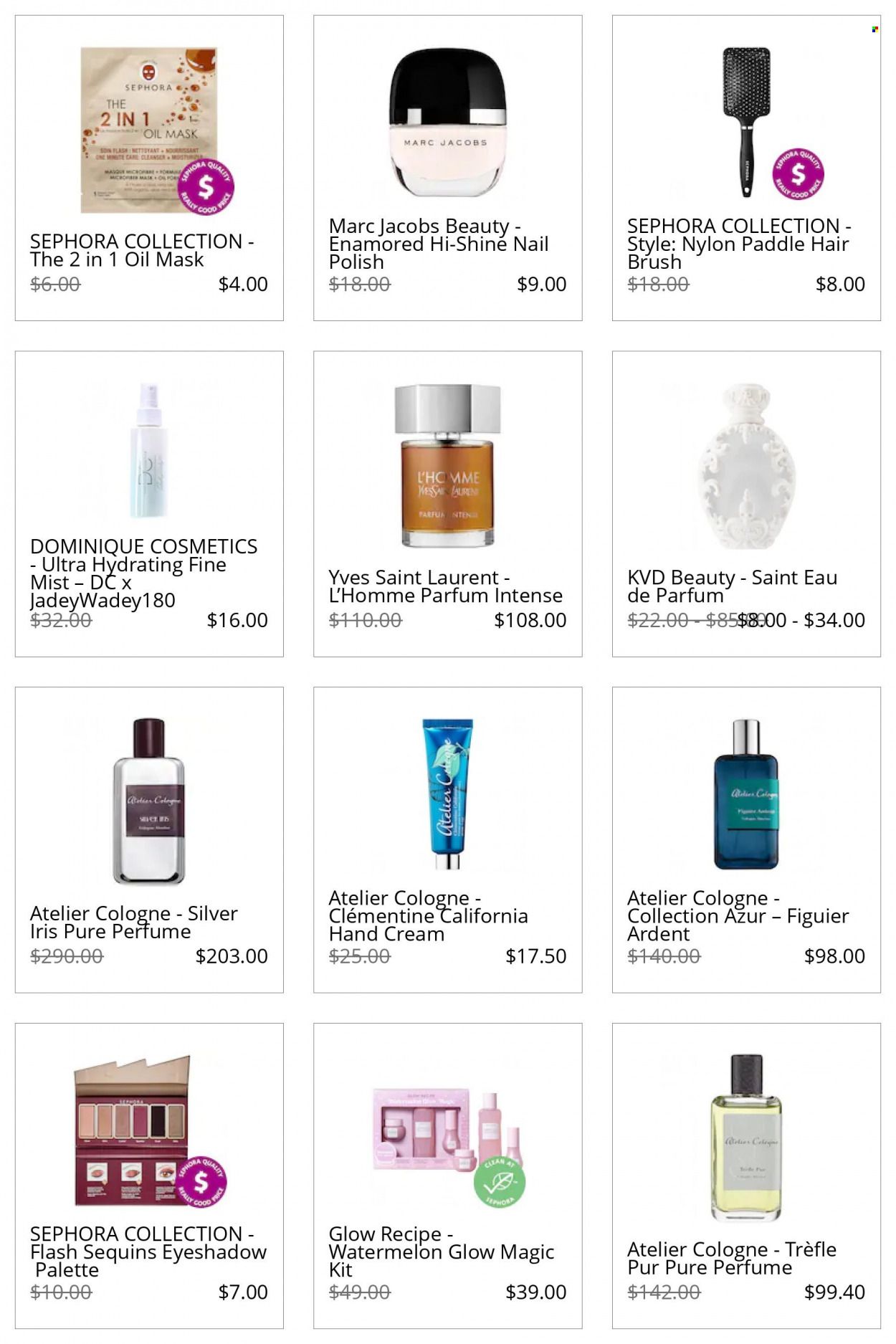The height and width of the screenshot is (1344, 896).
Task: Click the $203.00 Silver Iris sale price
Action: pos(232,955)
